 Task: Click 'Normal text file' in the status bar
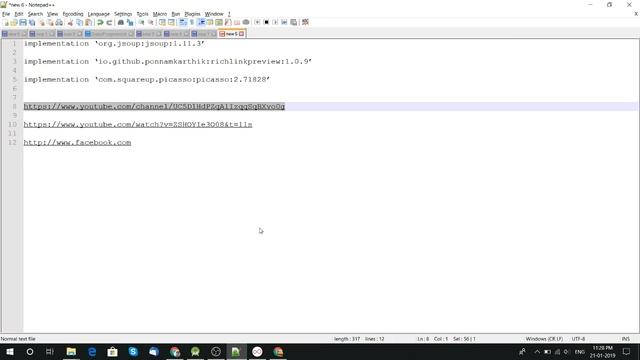click(x=18, y=339)
